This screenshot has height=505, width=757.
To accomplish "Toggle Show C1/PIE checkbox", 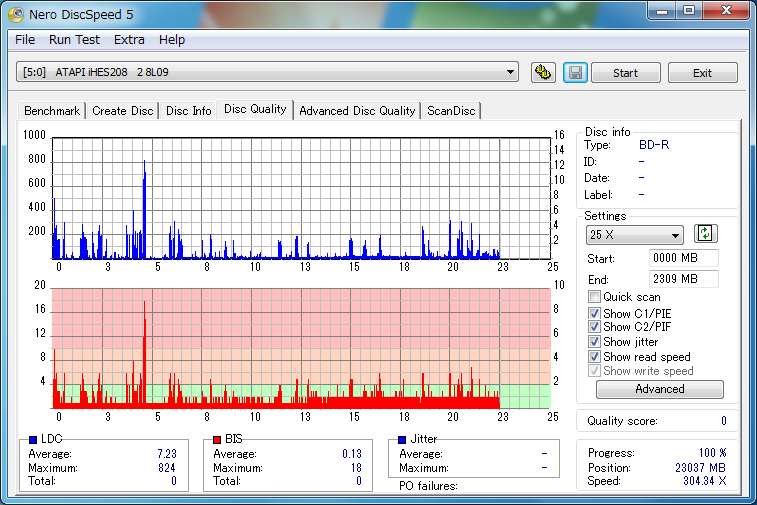I will 594,313.
